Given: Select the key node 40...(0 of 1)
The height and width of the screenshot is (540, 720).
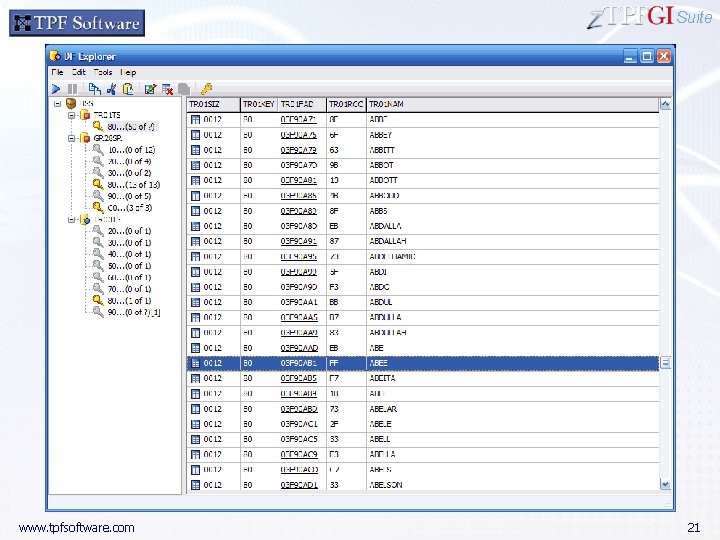Looking at the screenshot, I should pos(129,254).
